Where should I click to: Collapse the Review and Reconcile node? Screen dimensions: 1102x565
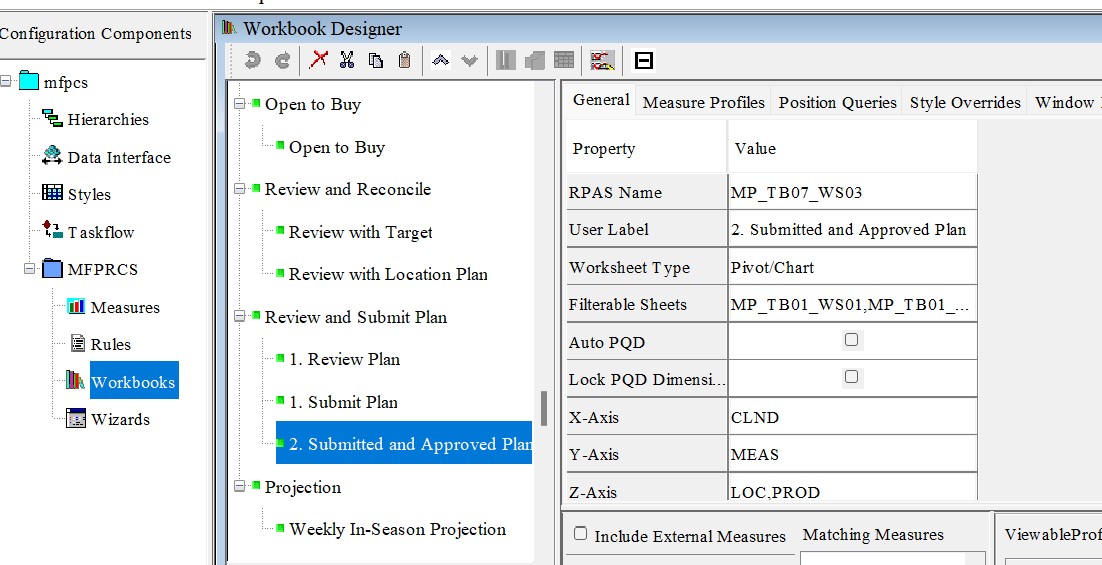point(240,188)
